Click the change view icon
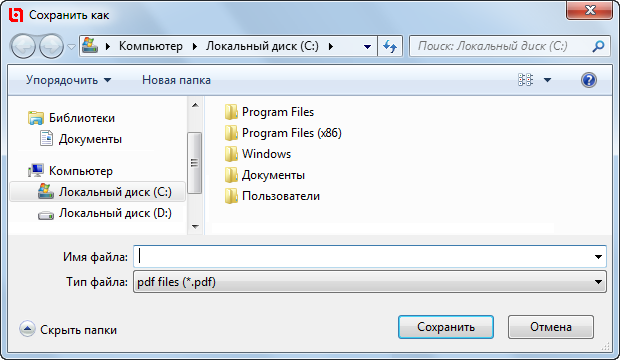Image resolution: width=620 pixels, height=360 pixels. click(x=525, y=80)
